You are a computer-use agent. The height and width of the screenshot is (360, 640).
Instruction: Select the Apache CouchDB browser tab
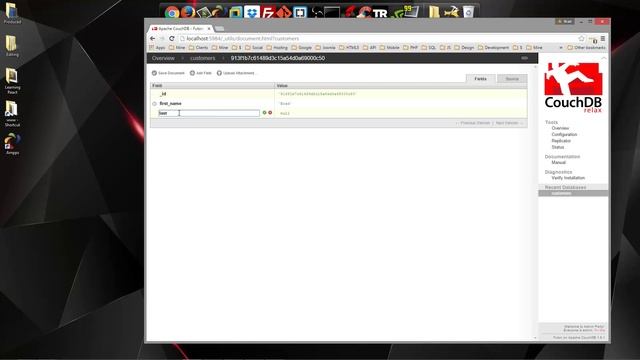180,29
